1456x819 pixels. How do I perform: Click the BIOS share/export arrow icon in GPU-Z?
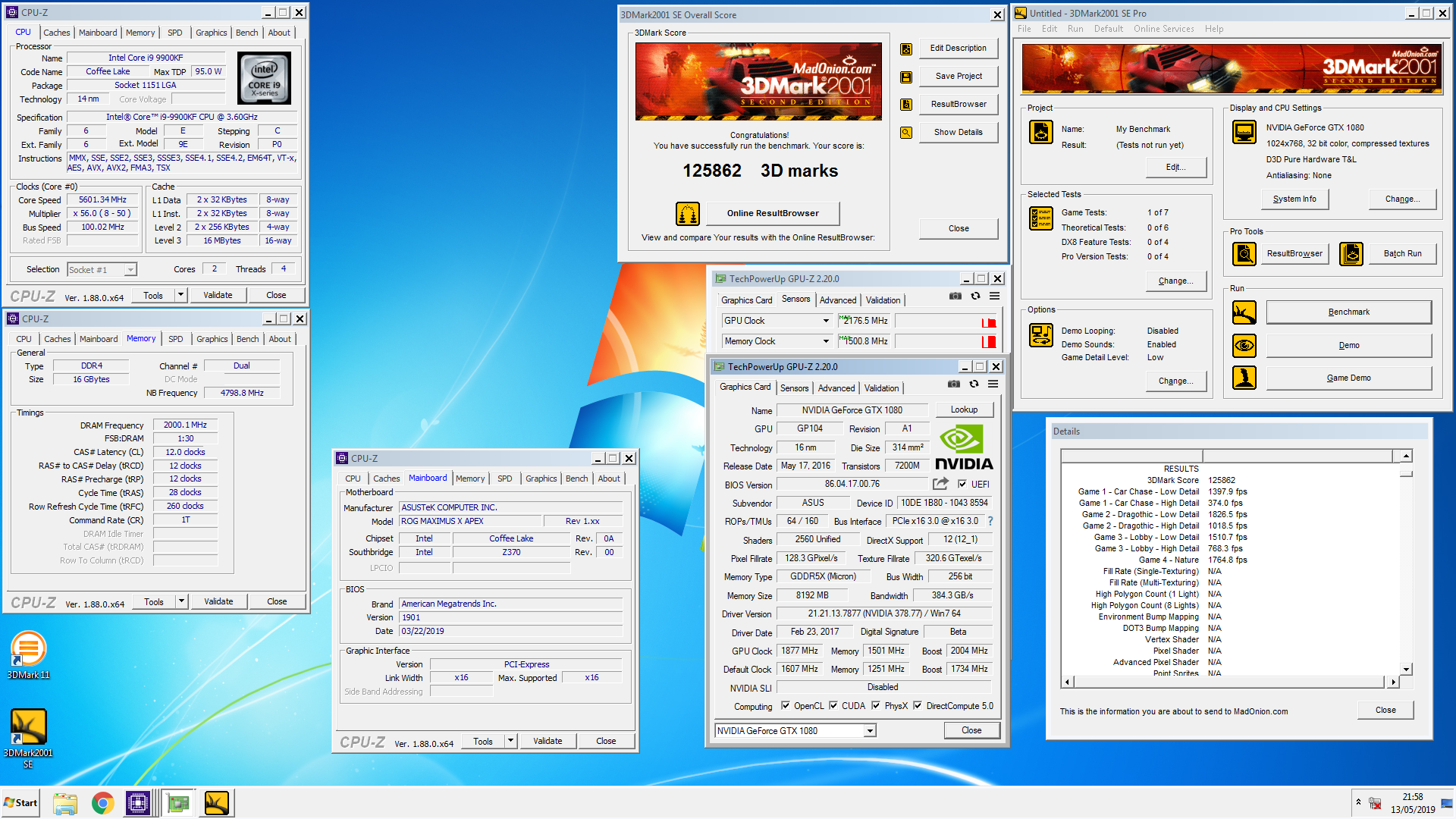click(940, 484)
